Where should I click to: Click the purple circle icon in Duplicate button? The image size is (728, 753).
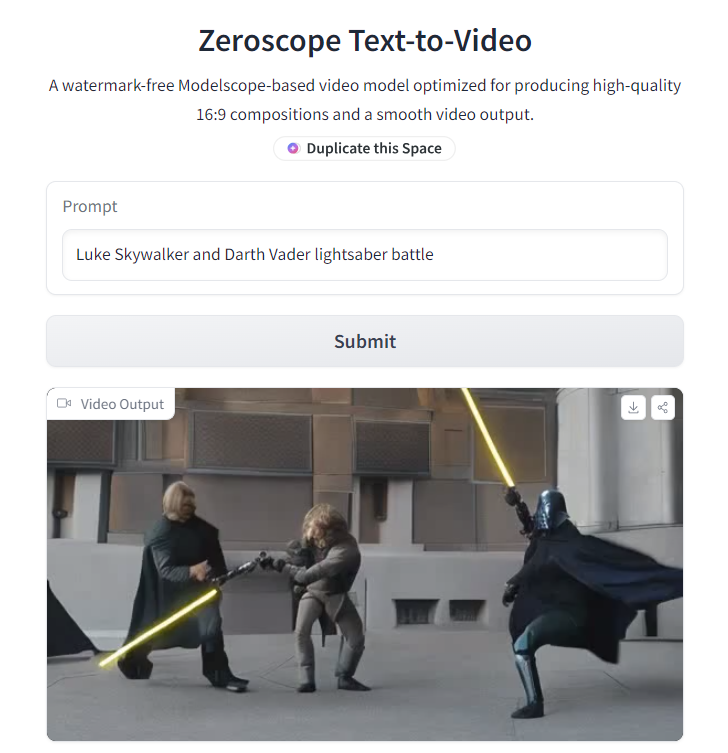coord(293,148)
